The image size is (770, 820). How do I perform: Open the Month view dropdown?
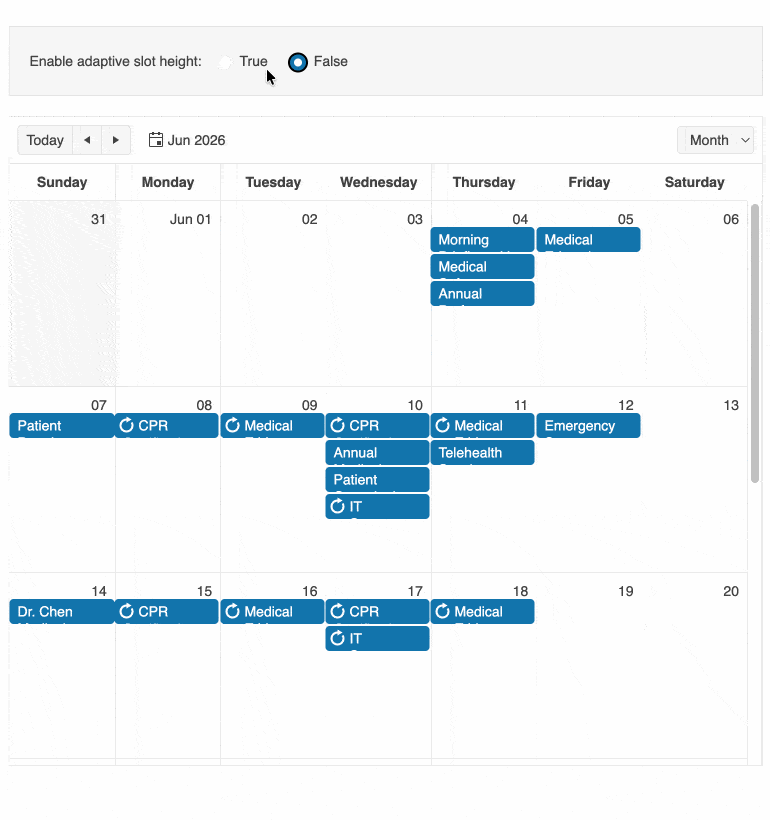tap(715, 139)
